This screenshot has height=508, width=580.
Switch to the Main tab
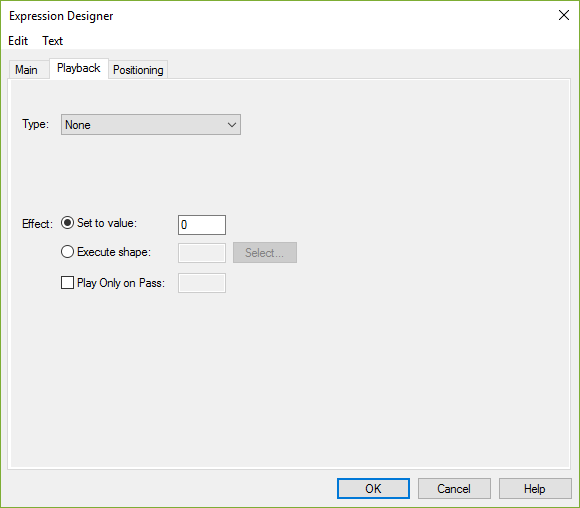click(x=26, y=70)
